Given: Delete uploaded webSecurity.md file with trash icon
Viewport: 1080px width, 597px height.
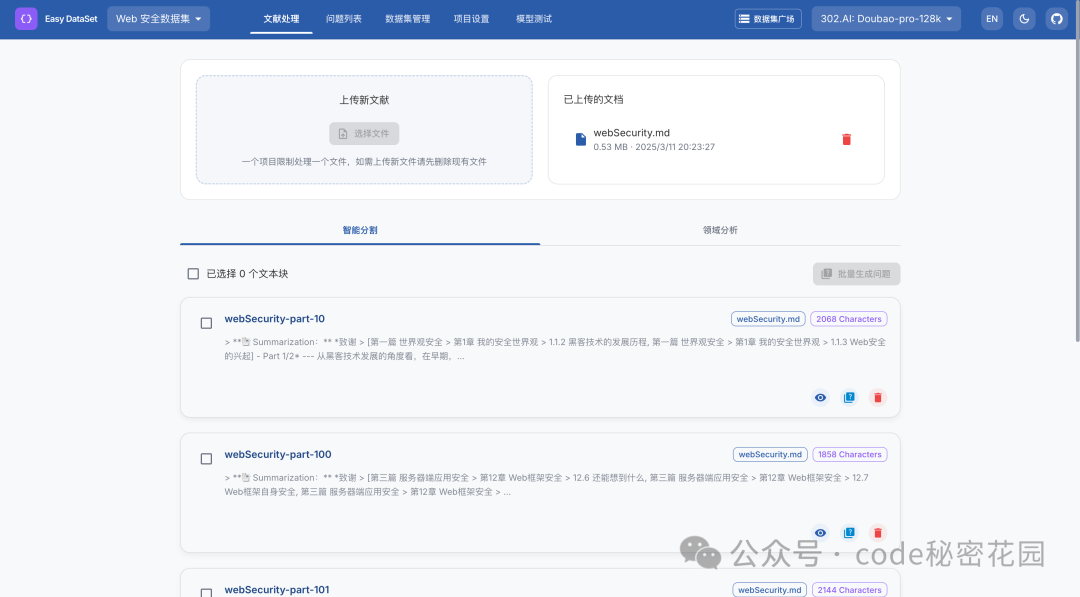Looking at the screenshot, I should point(847,139).
